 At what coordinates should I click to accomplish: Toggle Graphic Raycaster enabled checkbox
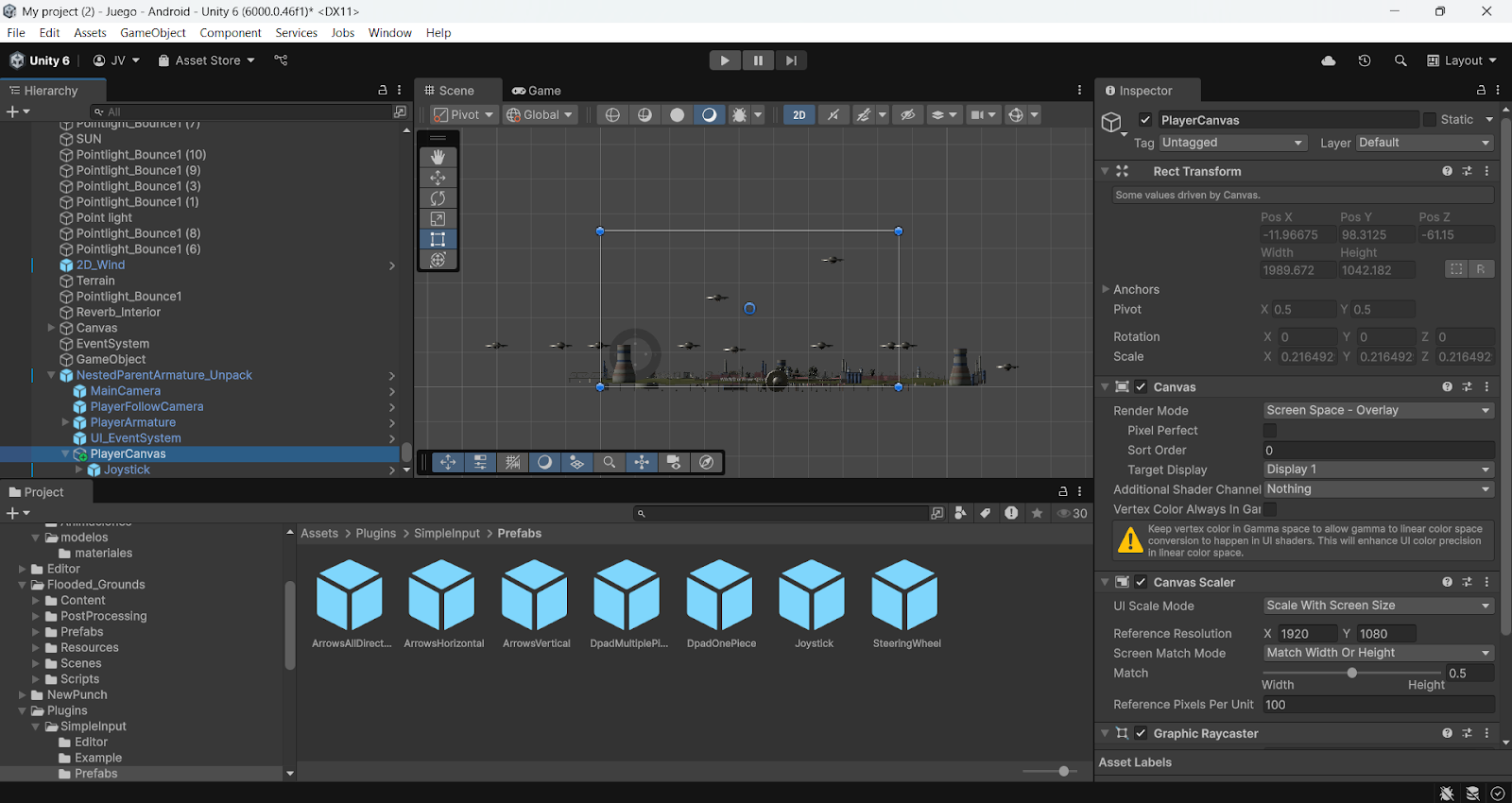[x=1141, y=734]
